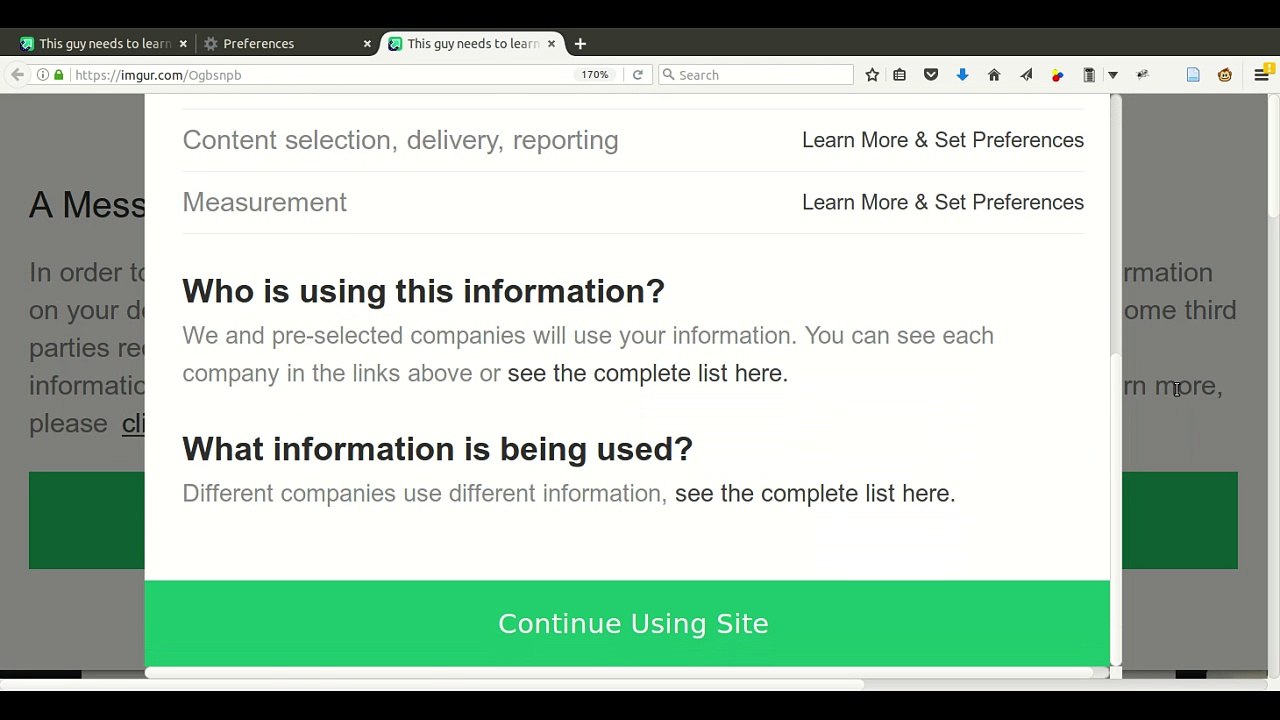Bookmark this page with the star icon
Viewport: 1280px width, 720px height.
(872, 75)
